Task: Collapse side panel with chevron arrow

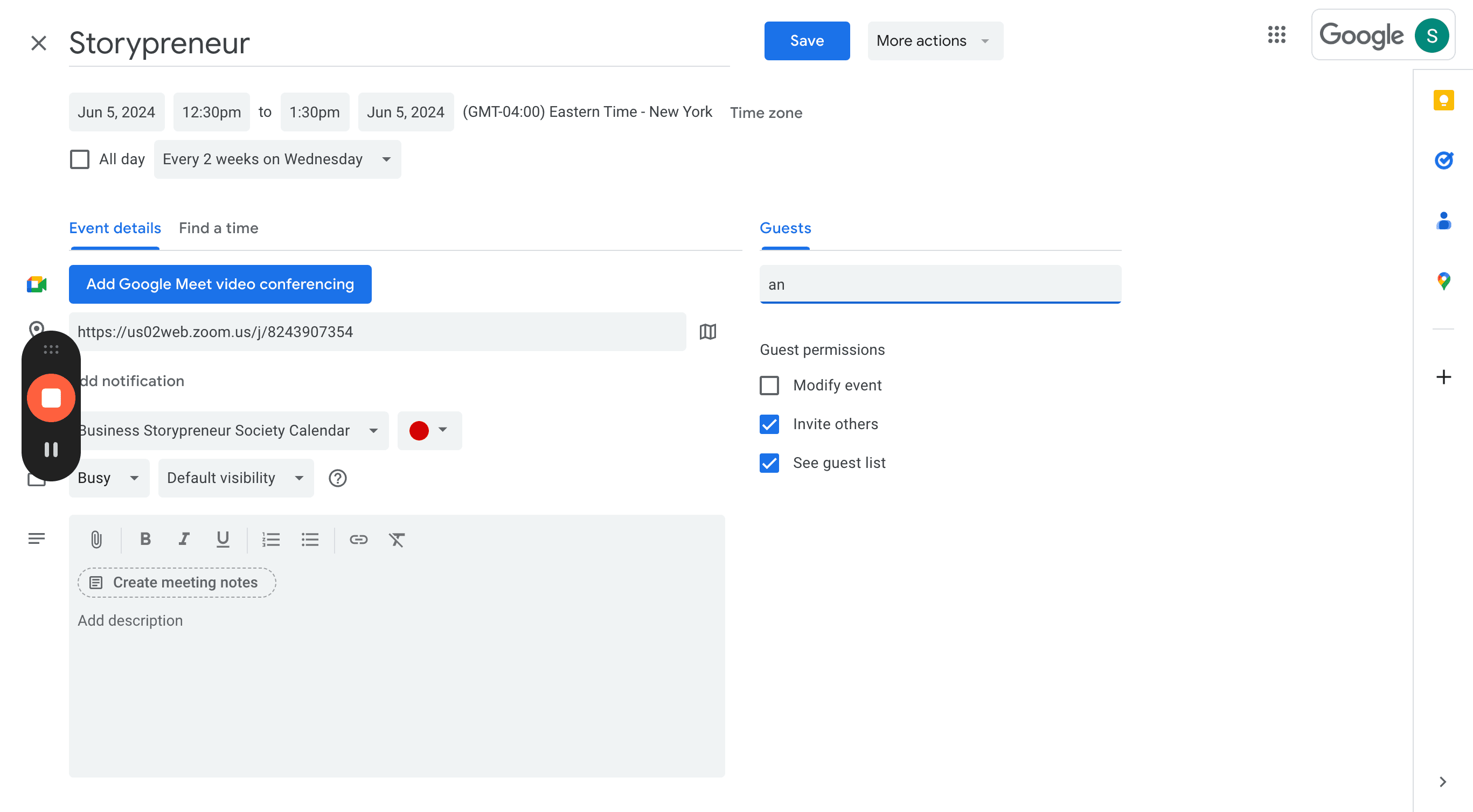Action: [x=1442, y=782]
